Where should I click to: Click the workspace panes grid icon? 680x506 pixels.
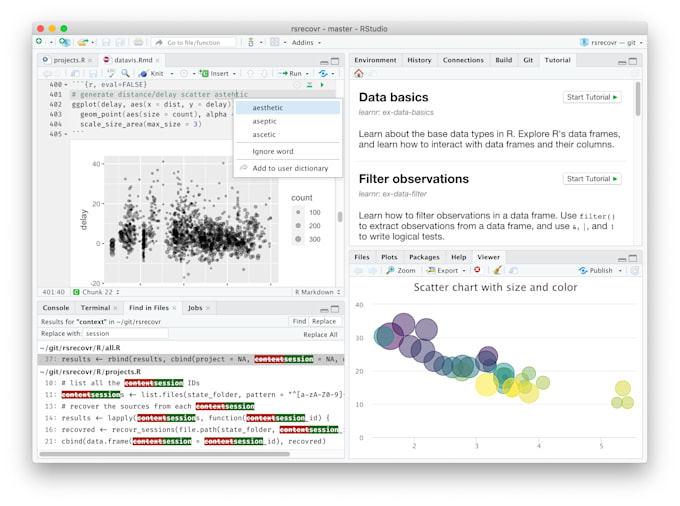pos(275,42)
